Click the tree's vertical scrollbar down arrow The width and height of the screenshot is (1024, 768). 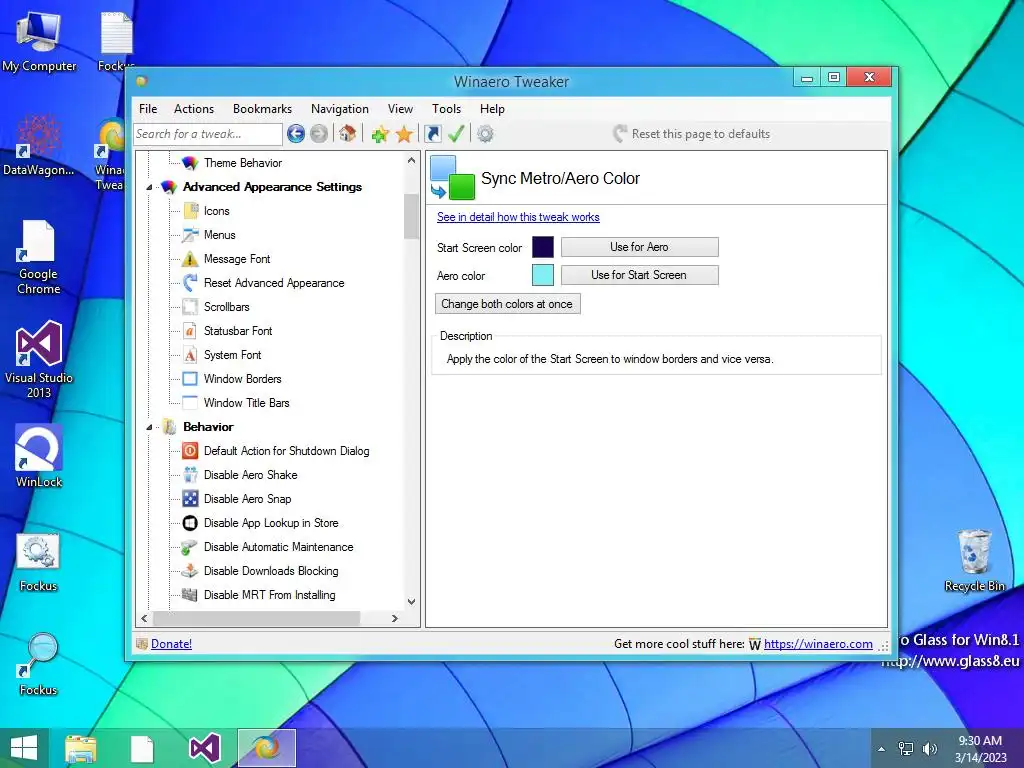coord(411,601)
